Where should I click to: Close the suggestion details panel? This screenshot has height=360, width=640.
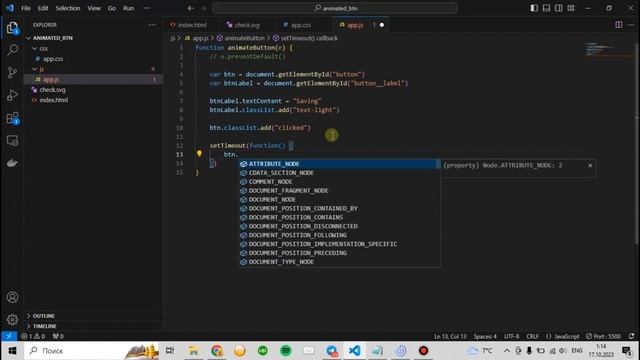point(590,165)
